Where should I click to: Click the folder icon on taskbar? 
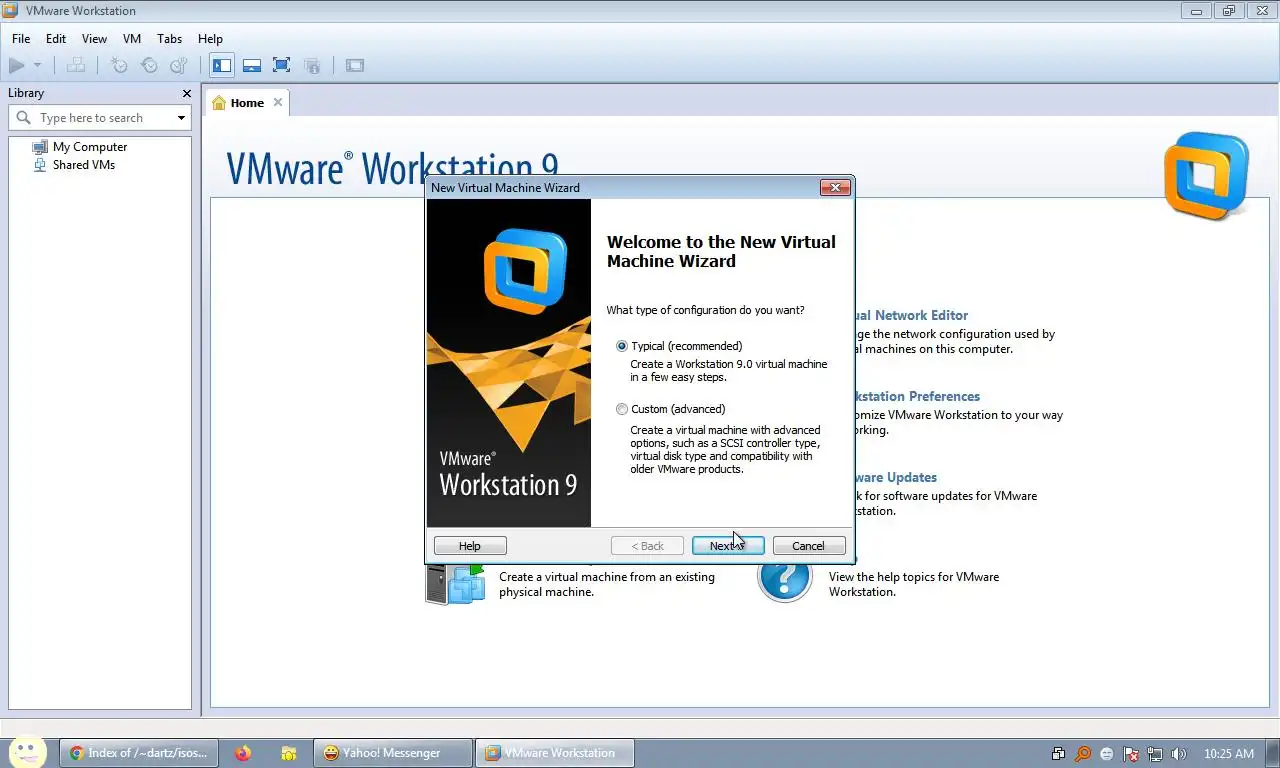point(288,753)
